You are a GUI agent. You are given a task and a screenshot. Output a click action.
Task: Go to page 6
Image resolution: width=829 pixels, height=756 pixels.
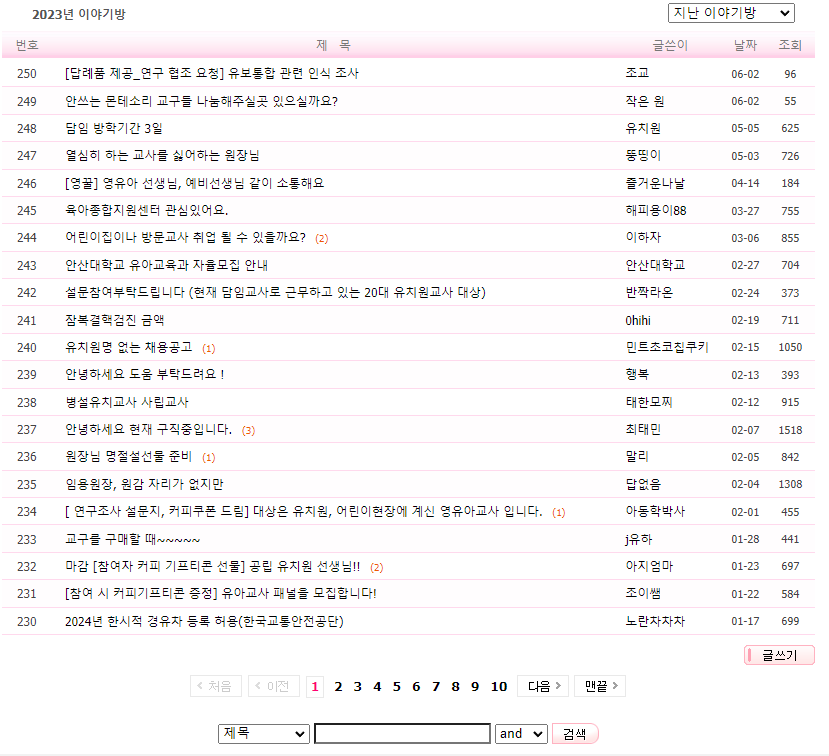coord(417,687)
